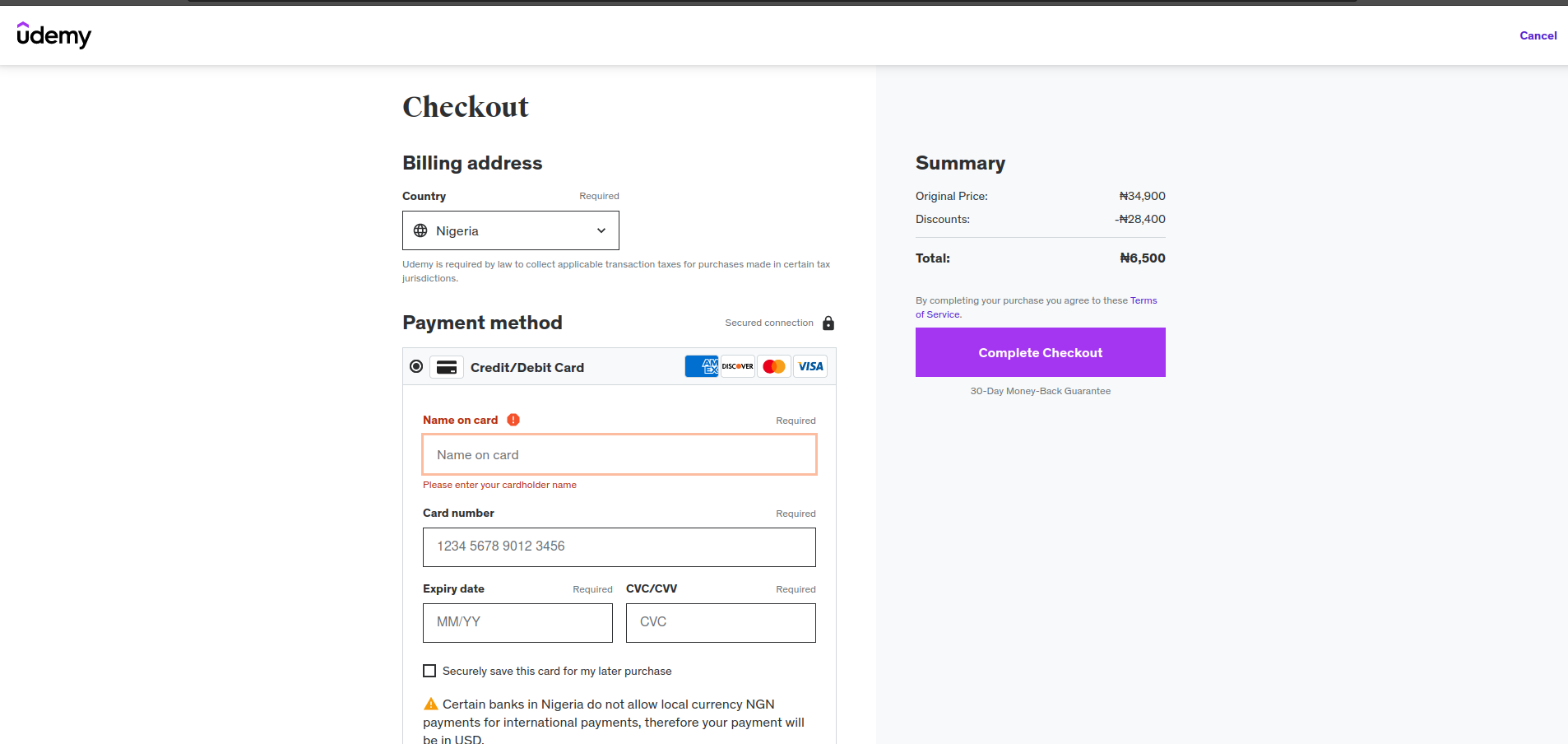
Task: Click the Mastercard icon
Action: 772,366
